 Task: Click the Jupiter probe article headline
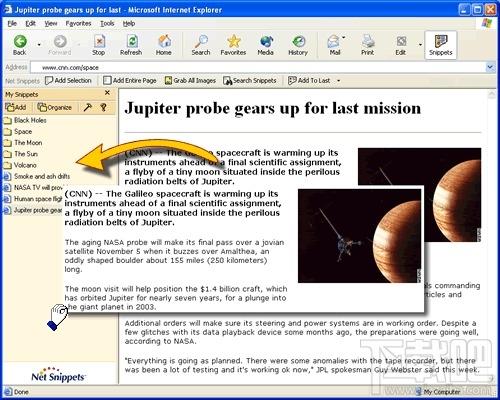(x=272, y=109)
